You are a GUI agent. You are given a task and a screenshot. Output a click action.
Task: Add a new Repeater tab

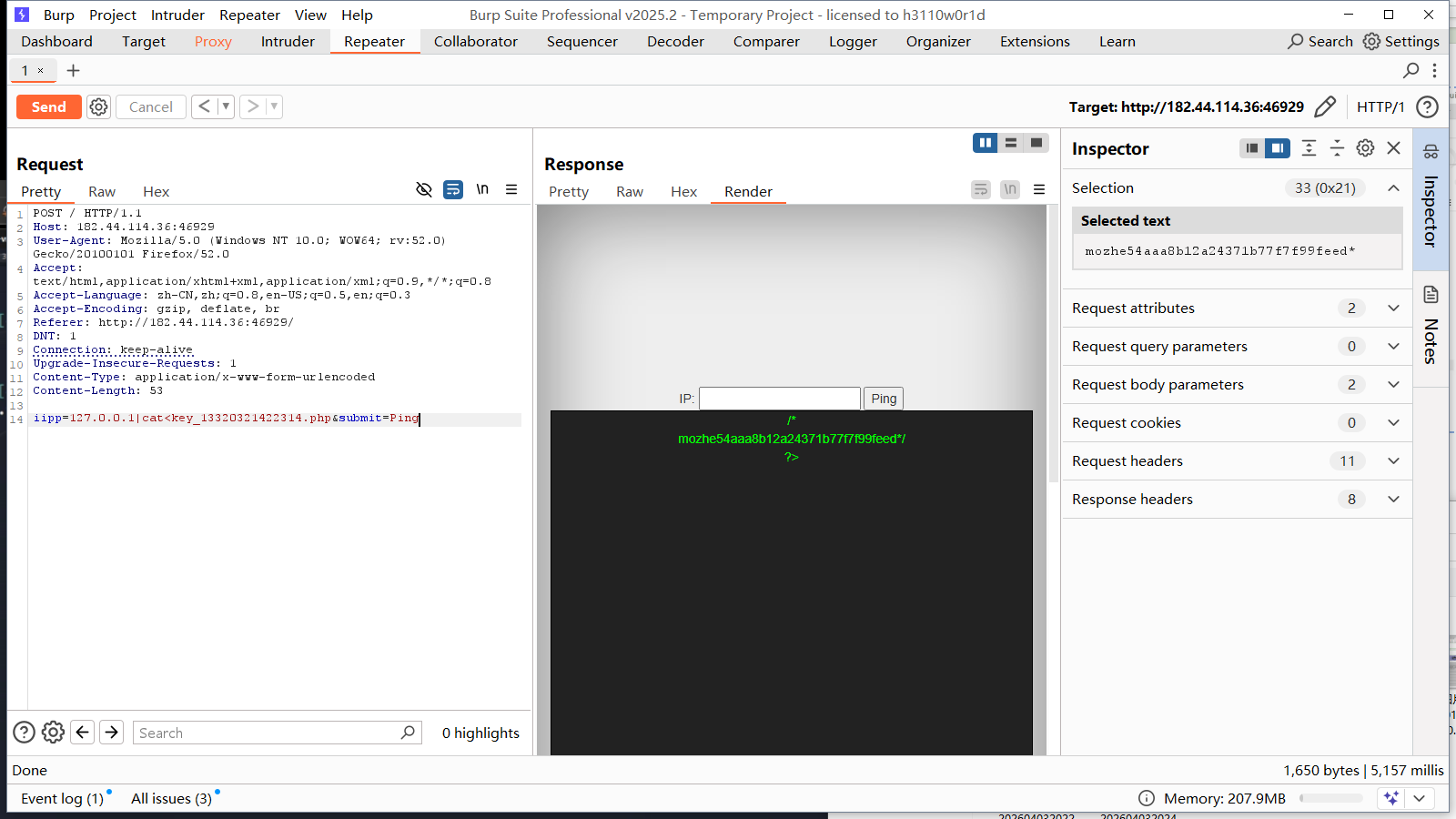tap(74, 70)
